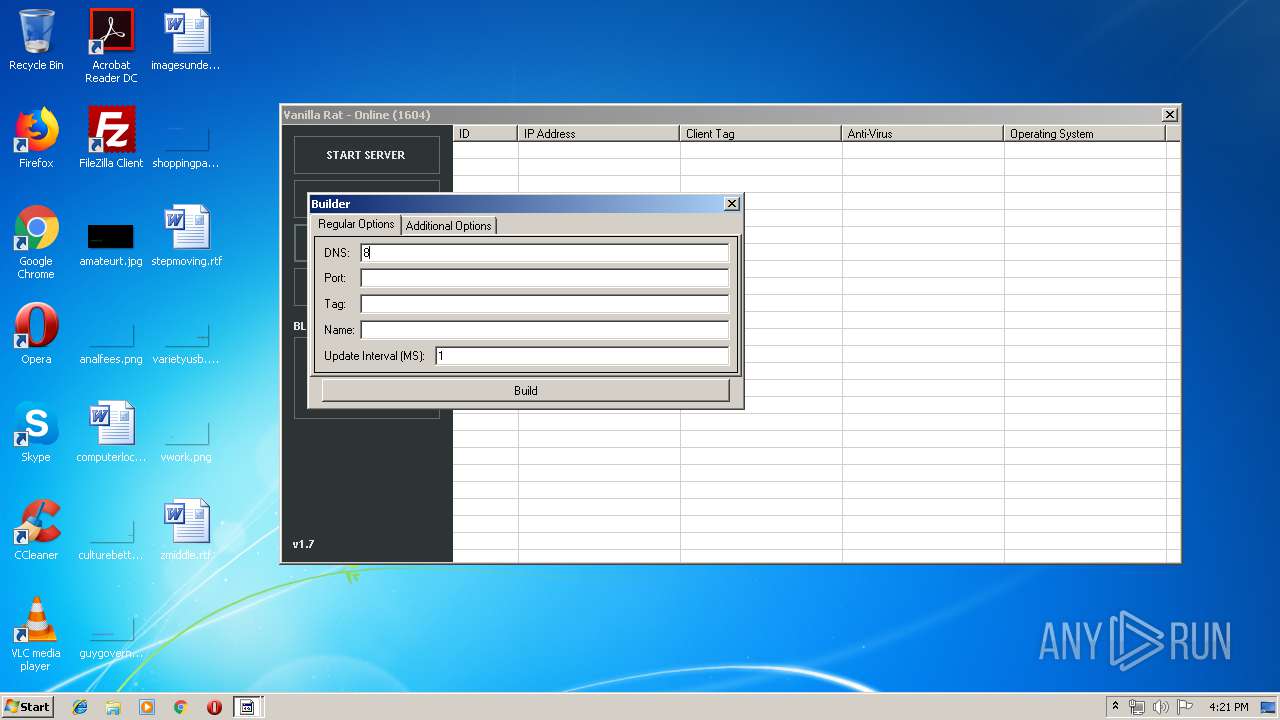Open Windows Explorer folder in taskbar
Viewport: 1280px width, 720px height.
pyautogui.click(x=113, y=707)
